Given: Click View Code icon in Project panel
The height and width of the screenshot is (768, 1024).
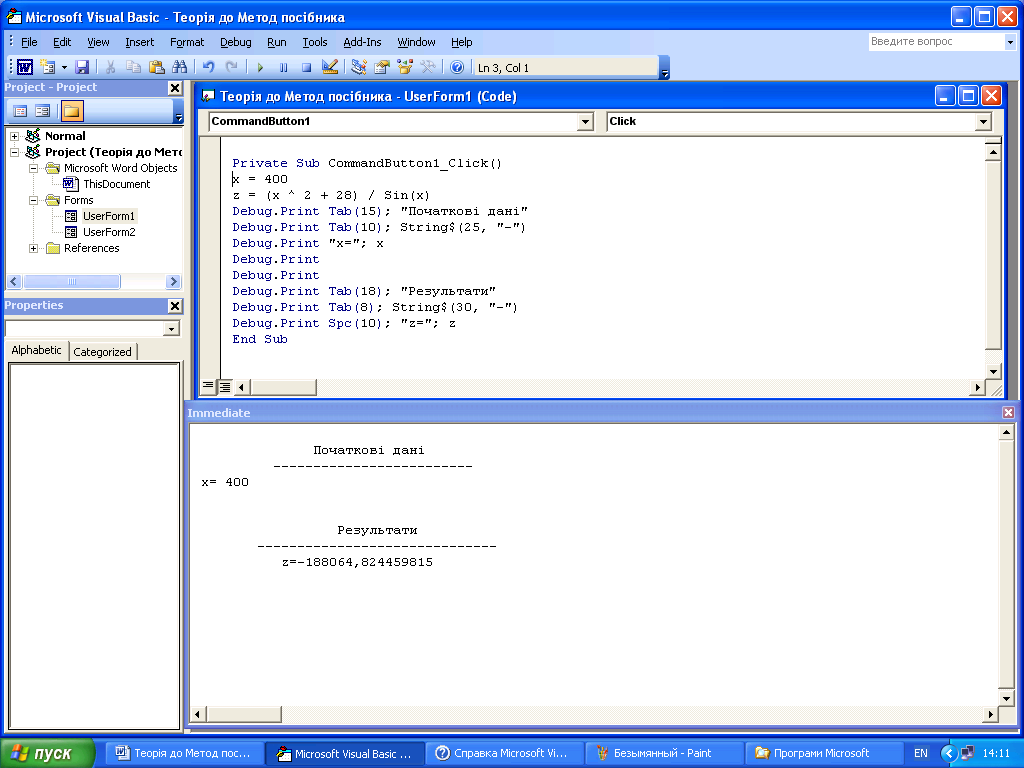Looking at the screenshot, I should pyautogui.click(x=20, y=111).
